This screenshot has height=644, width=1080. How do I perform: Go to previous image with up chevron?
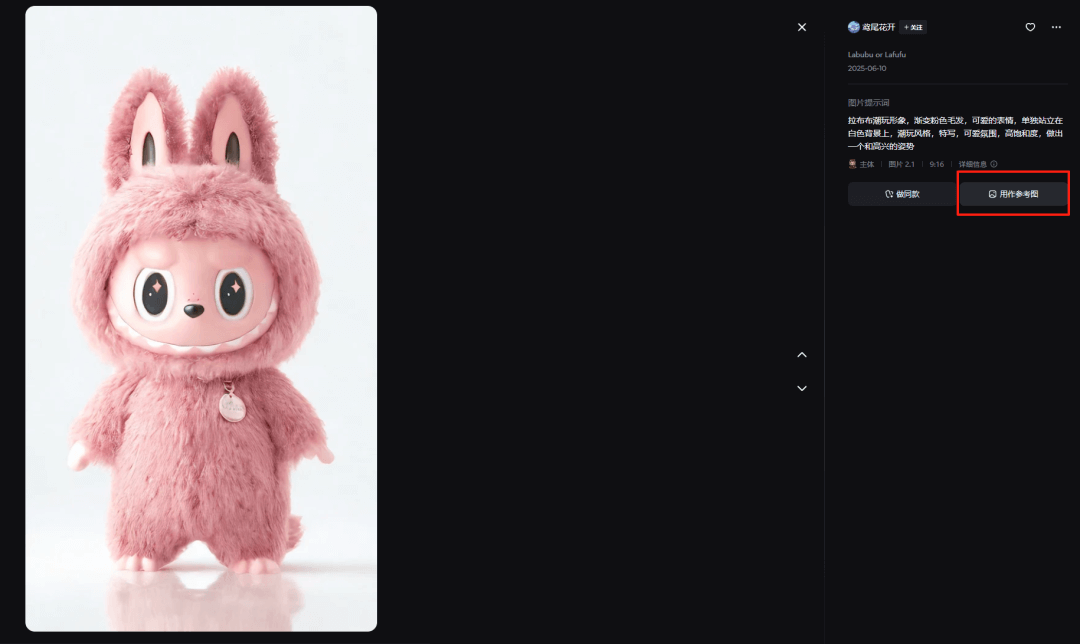802,355
